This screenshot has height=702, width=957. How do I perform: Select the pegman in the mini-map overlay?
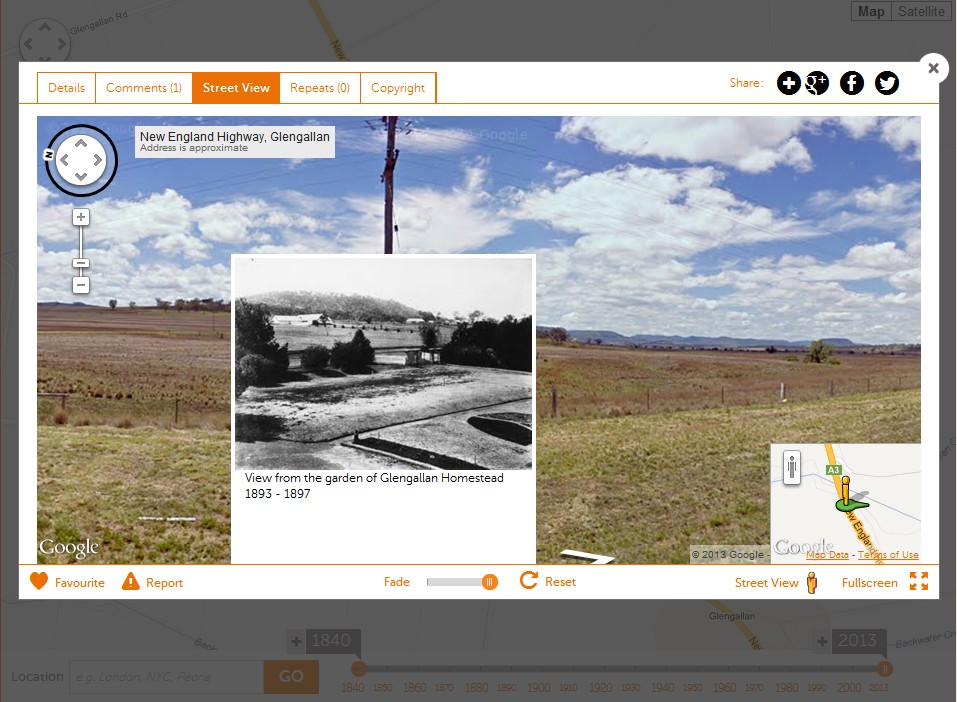(790, 466)
